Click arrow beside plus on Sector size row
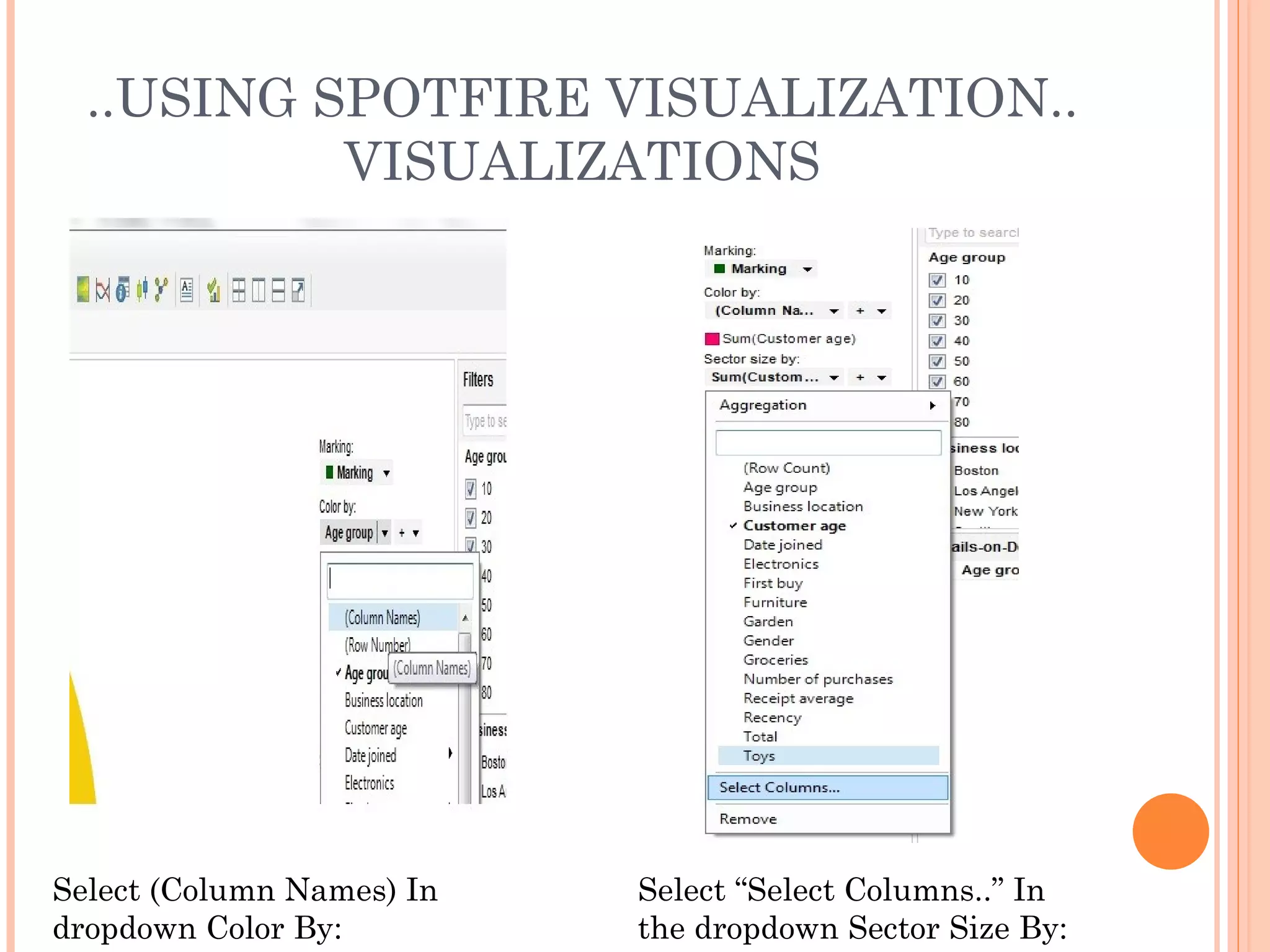 882,377
